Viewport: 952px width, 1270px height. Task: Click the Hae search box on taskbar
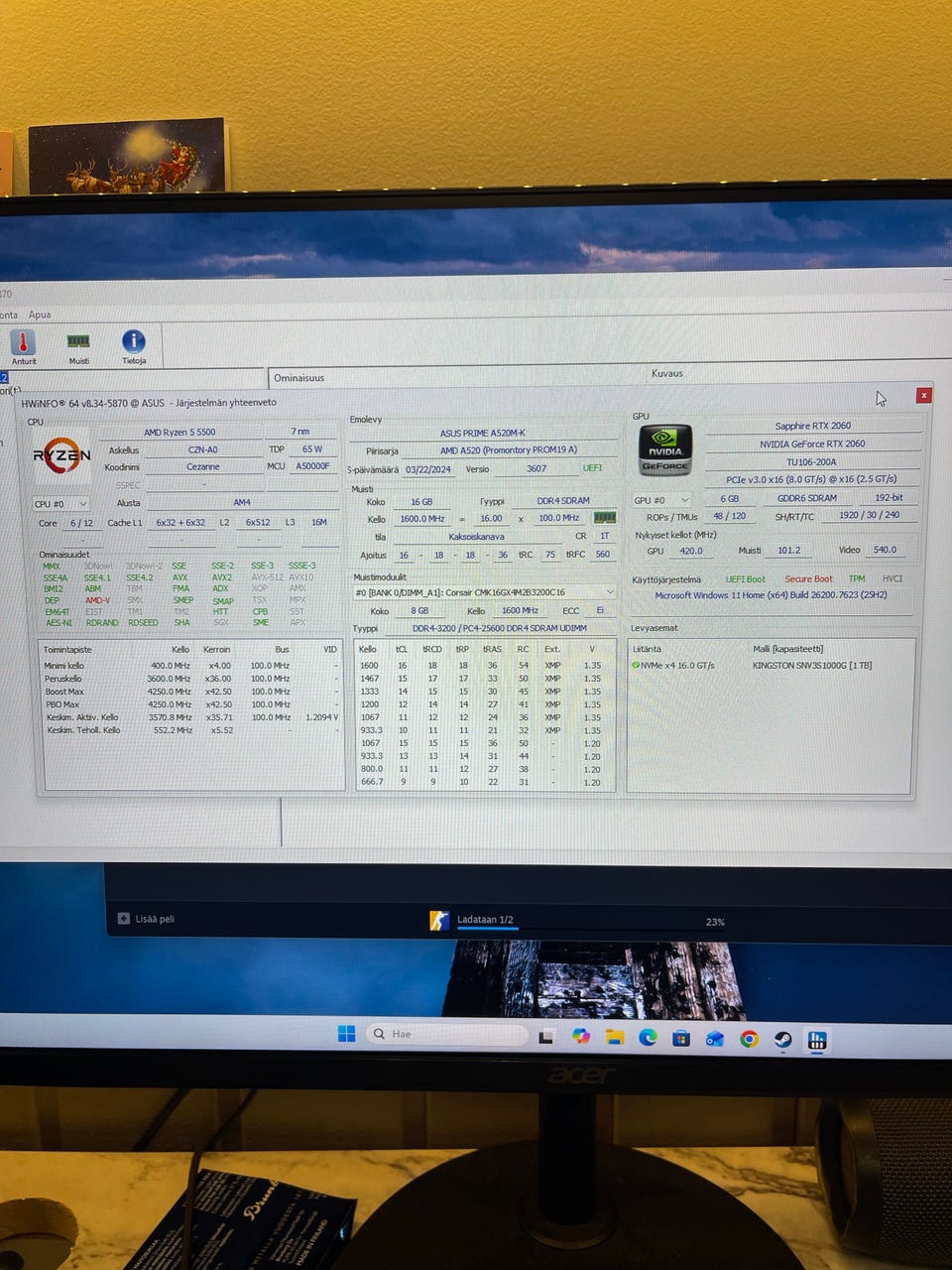(x=447, y=1034)
